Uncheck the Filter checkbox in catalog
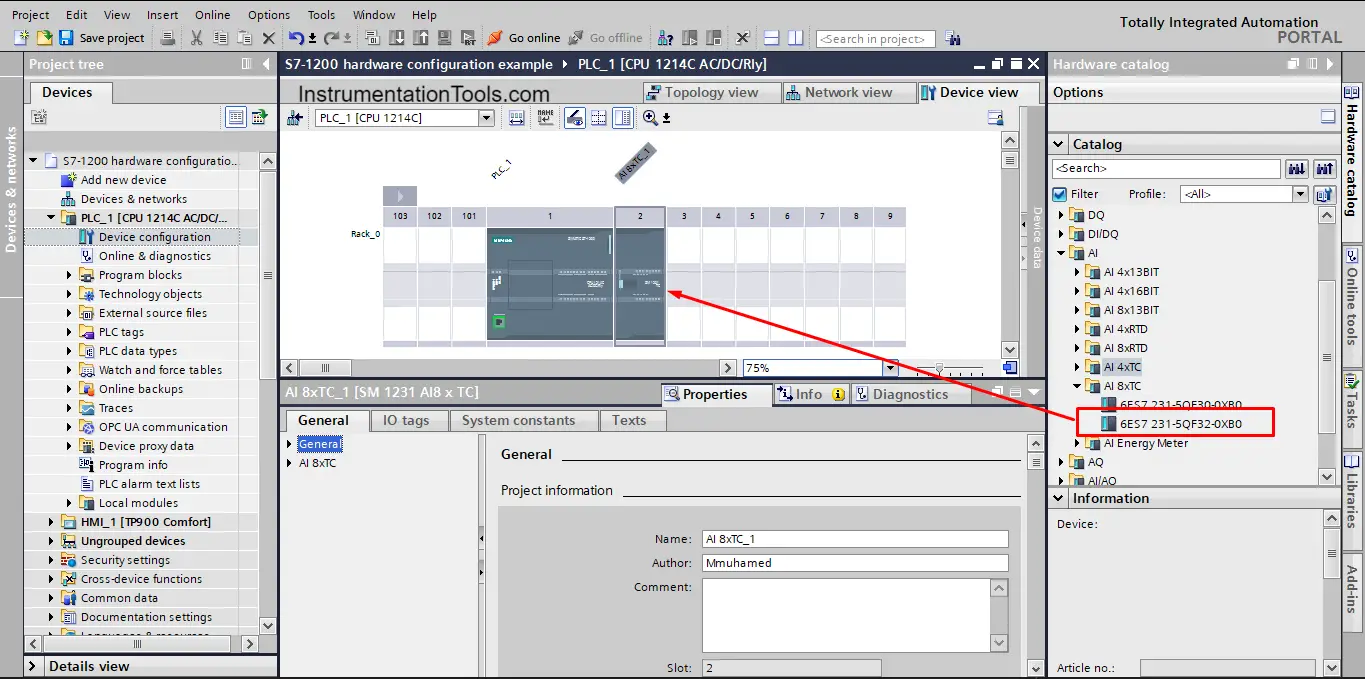1365x679 pixels. coord(1060,194)
